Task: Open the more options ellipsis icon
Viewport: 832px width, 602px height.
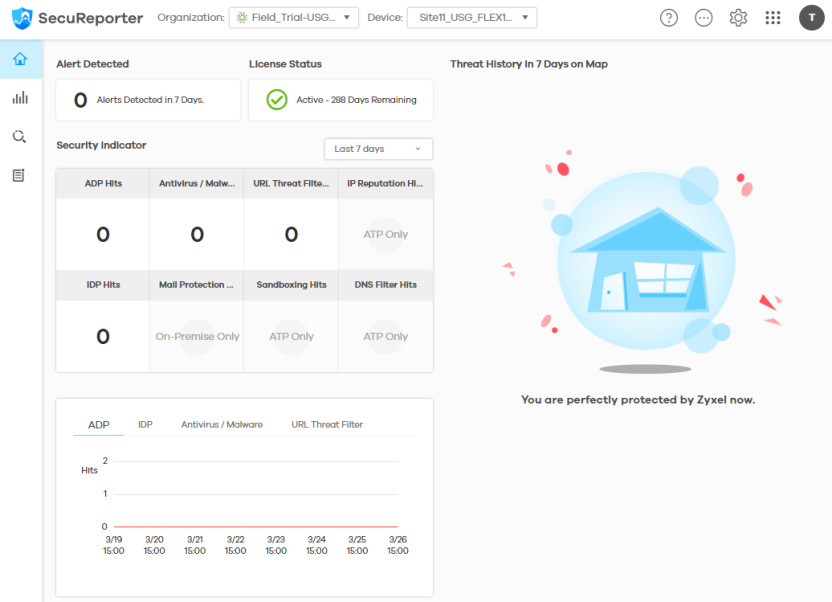Action: (x=704, y=18)
